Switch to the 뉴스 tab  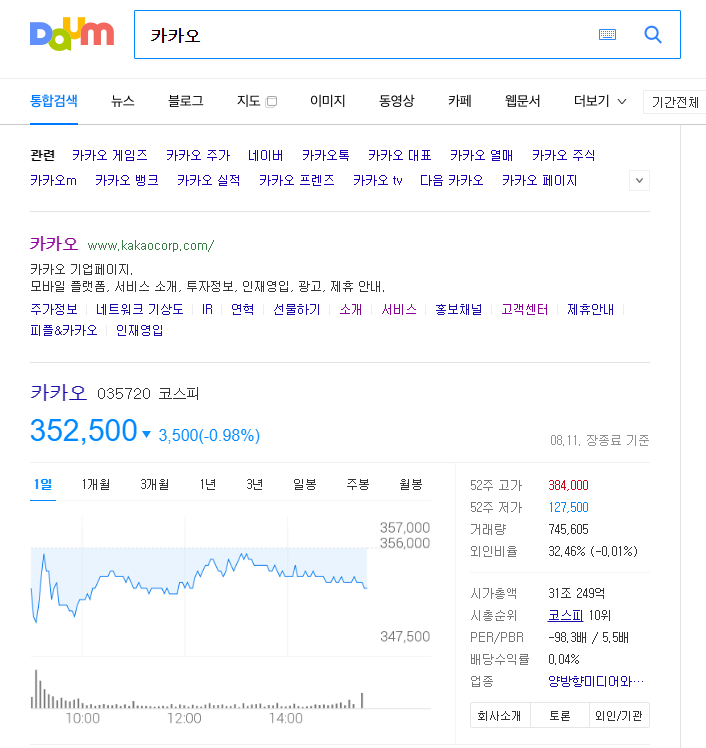pyautogui.click(x=123, y=101)
